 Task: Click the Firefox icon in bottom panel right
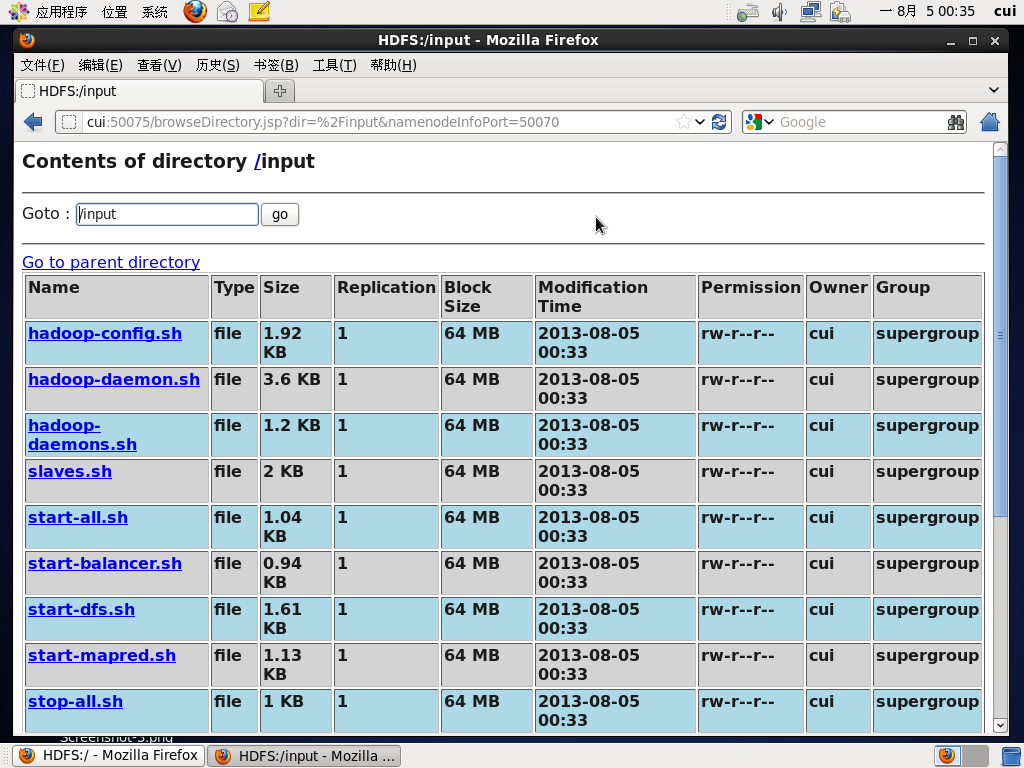point(947,756)
